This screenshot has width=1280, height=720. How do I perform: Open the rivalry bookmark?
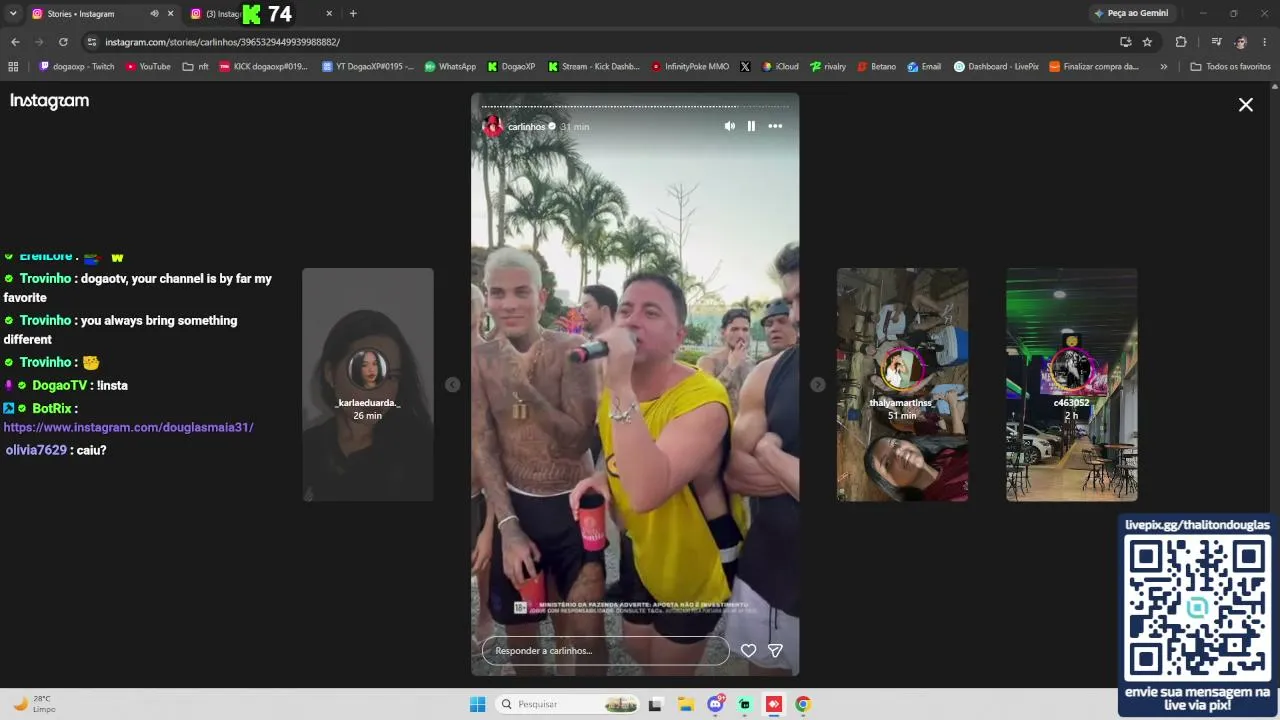[828, 67]
